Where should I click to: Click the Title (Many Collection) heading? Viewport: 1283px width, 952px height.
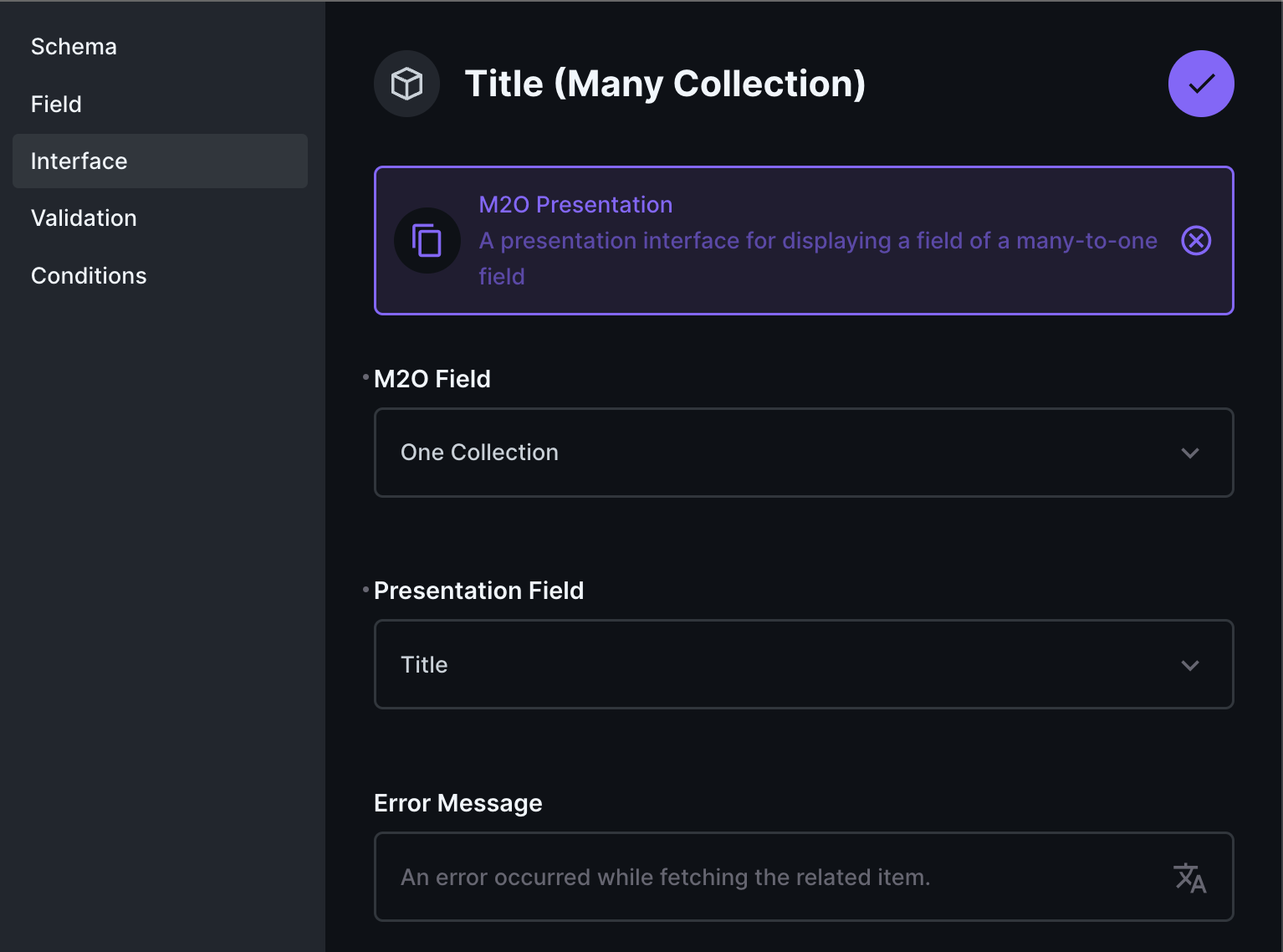[665, 84]
